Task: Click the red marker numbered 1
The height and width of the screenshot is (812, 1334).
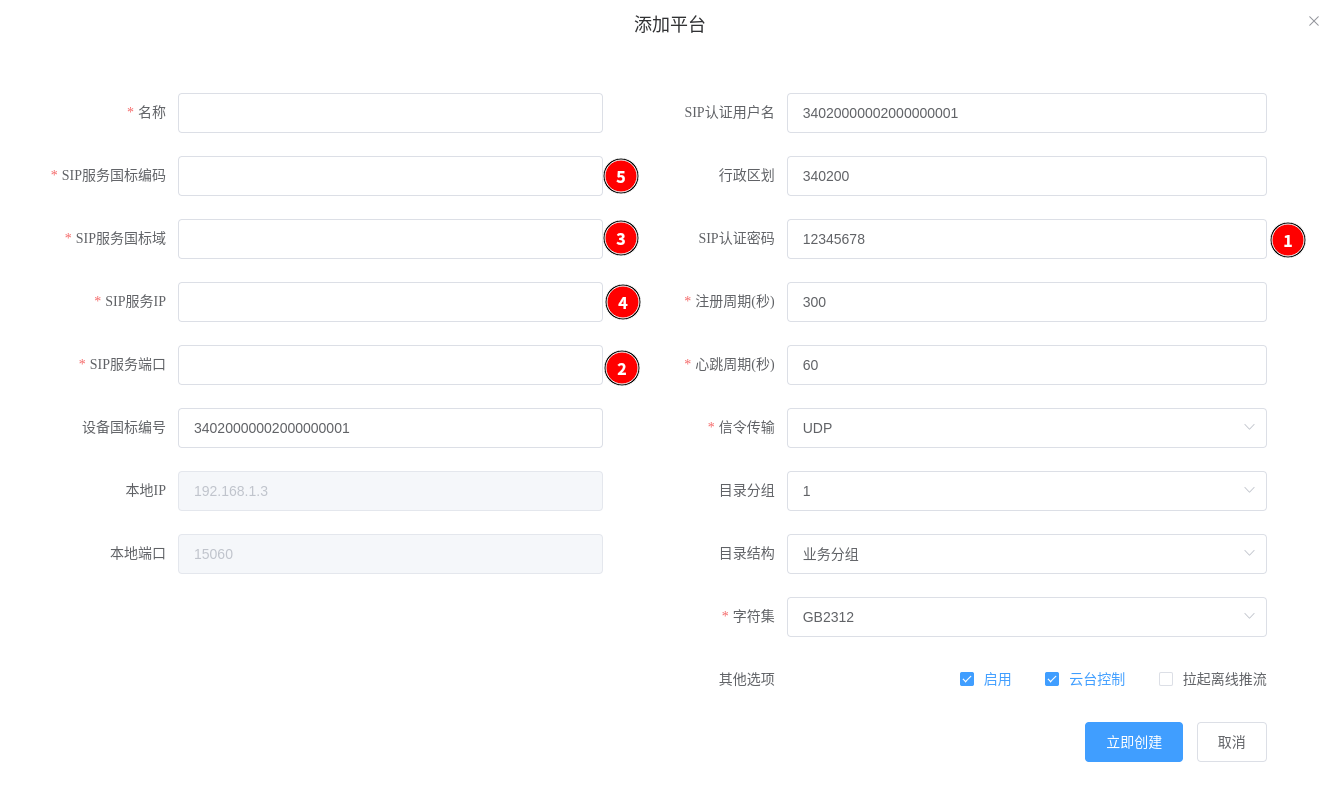Action: [x=1287, y=240]
